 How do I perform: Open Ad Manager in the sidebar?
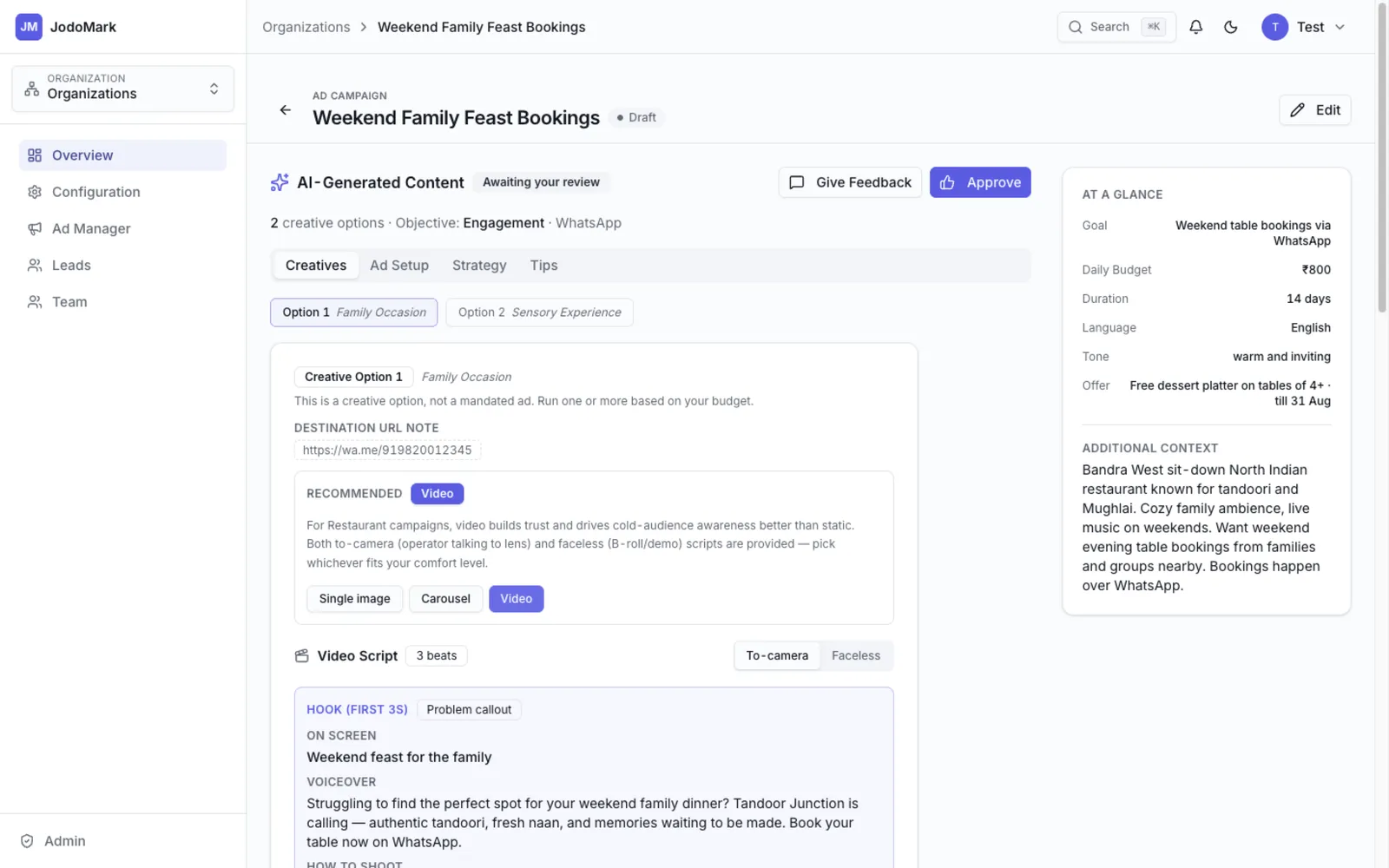(122, 228)
